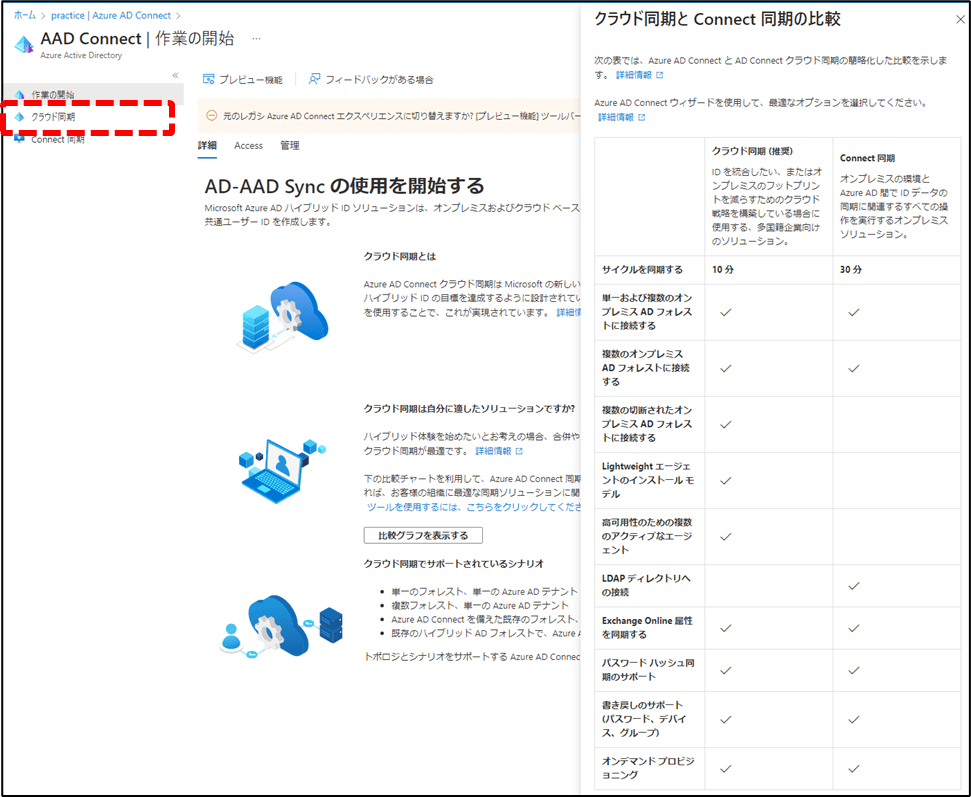The image size is (971, 797).
Task: Click the cloud gear user illustration
Action: click(x=281, y=627)
